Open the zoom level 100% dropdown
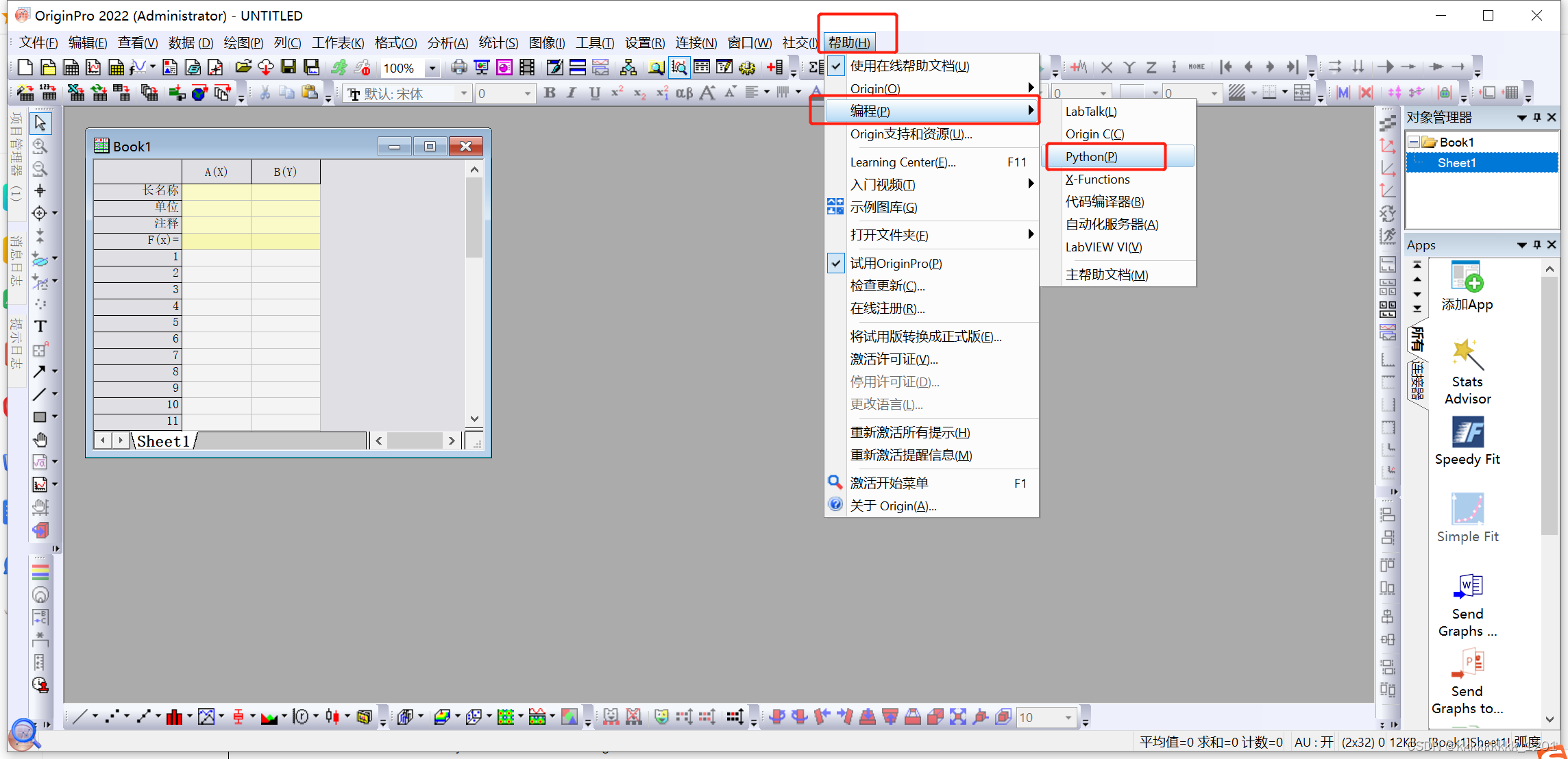 click(432, 68)
